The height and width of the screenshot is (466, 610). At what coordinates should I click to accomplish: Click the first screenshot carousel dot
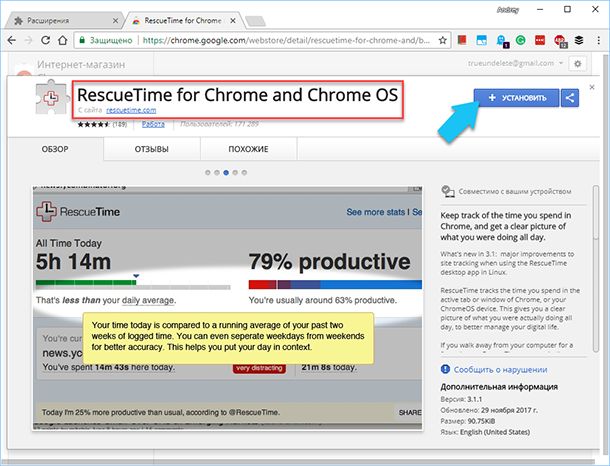(x=207, y=172)
